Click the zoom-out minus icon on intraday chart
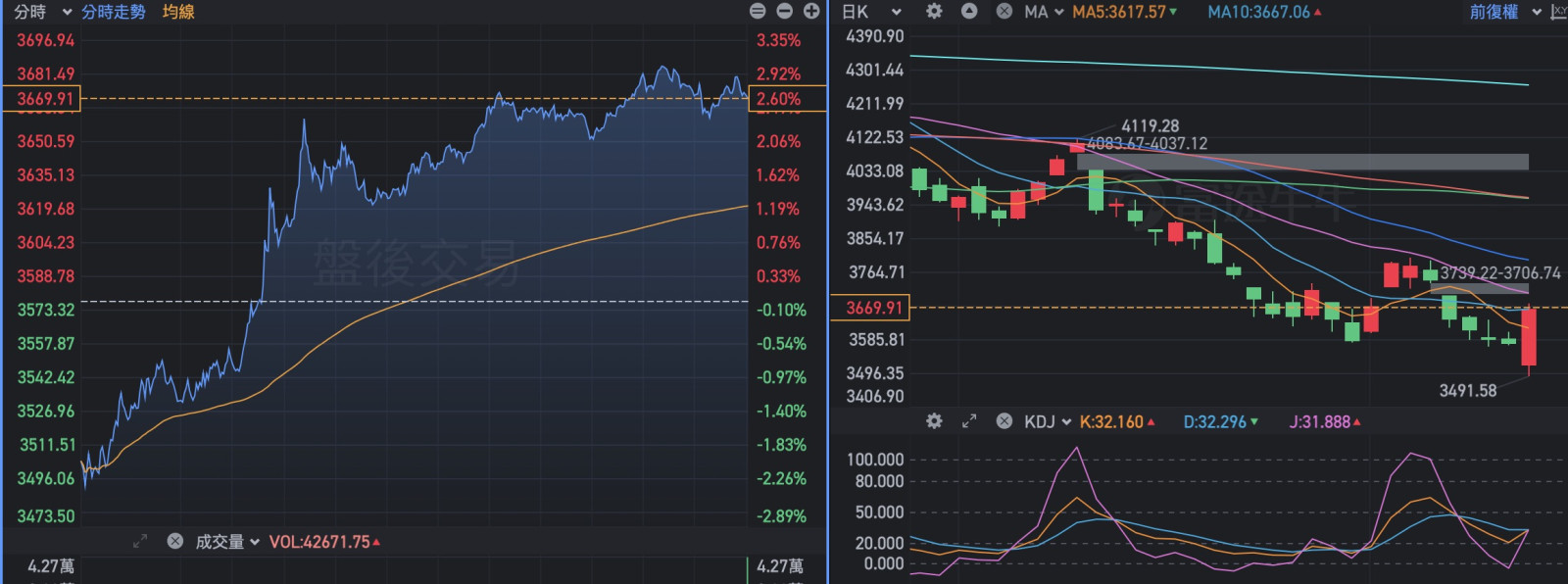This screenshot has width=1568, height=584. 784,11
